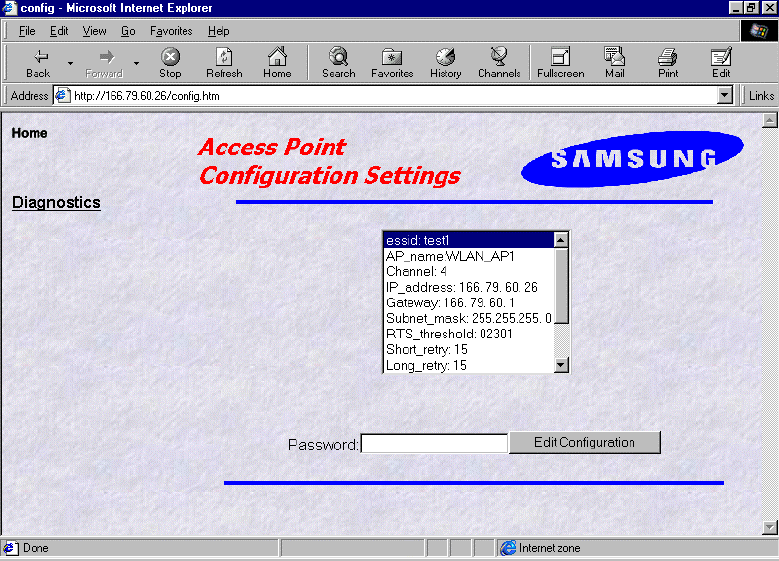Click the Windows logo throbber icon
This screenshot has width=779, height=561.
[x=758, y=31]
